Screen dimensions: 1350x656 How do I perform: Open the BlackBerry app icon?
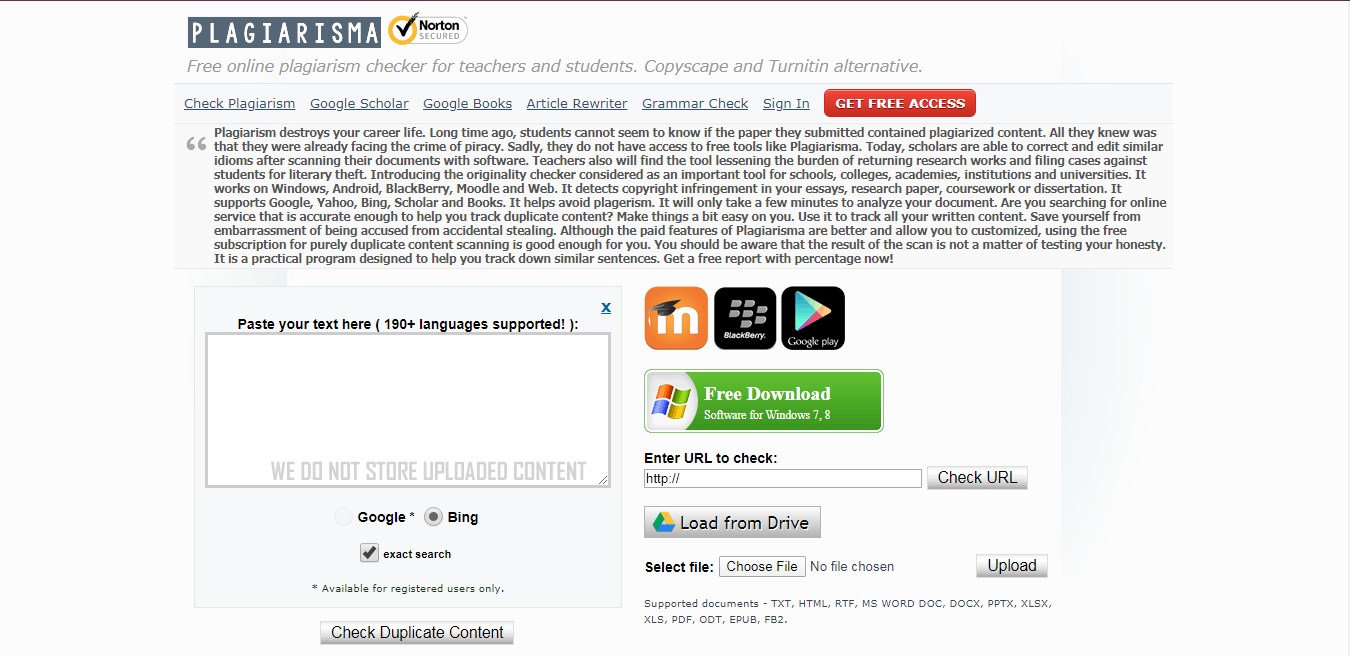pyautogui.click(x=745, y=318)
